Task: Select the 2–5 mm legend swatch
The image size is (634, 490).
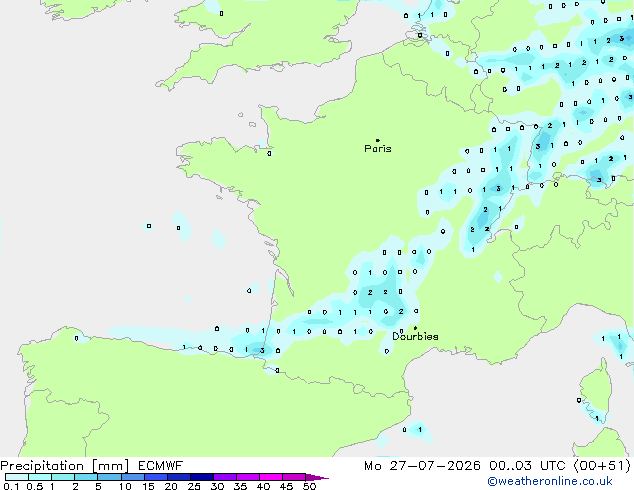Action: [x=86, y=477]
